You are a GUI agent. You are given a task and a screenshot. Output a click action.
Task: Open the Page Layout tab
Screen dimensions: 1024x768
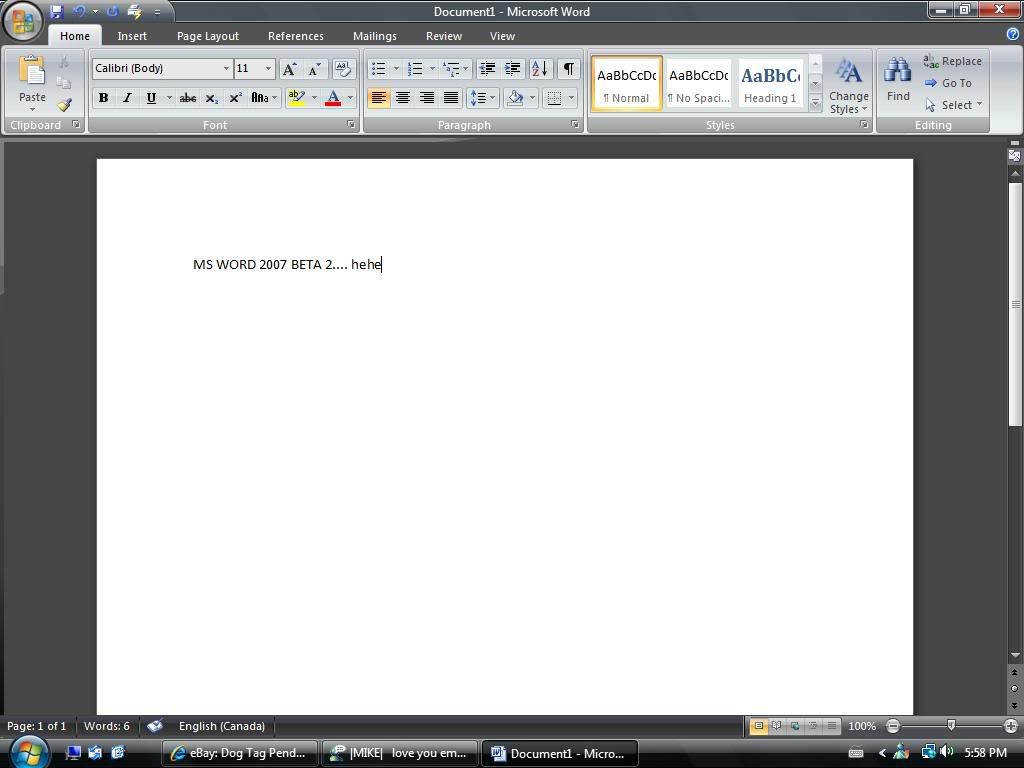pyautogui.click(x=208, y=36)
